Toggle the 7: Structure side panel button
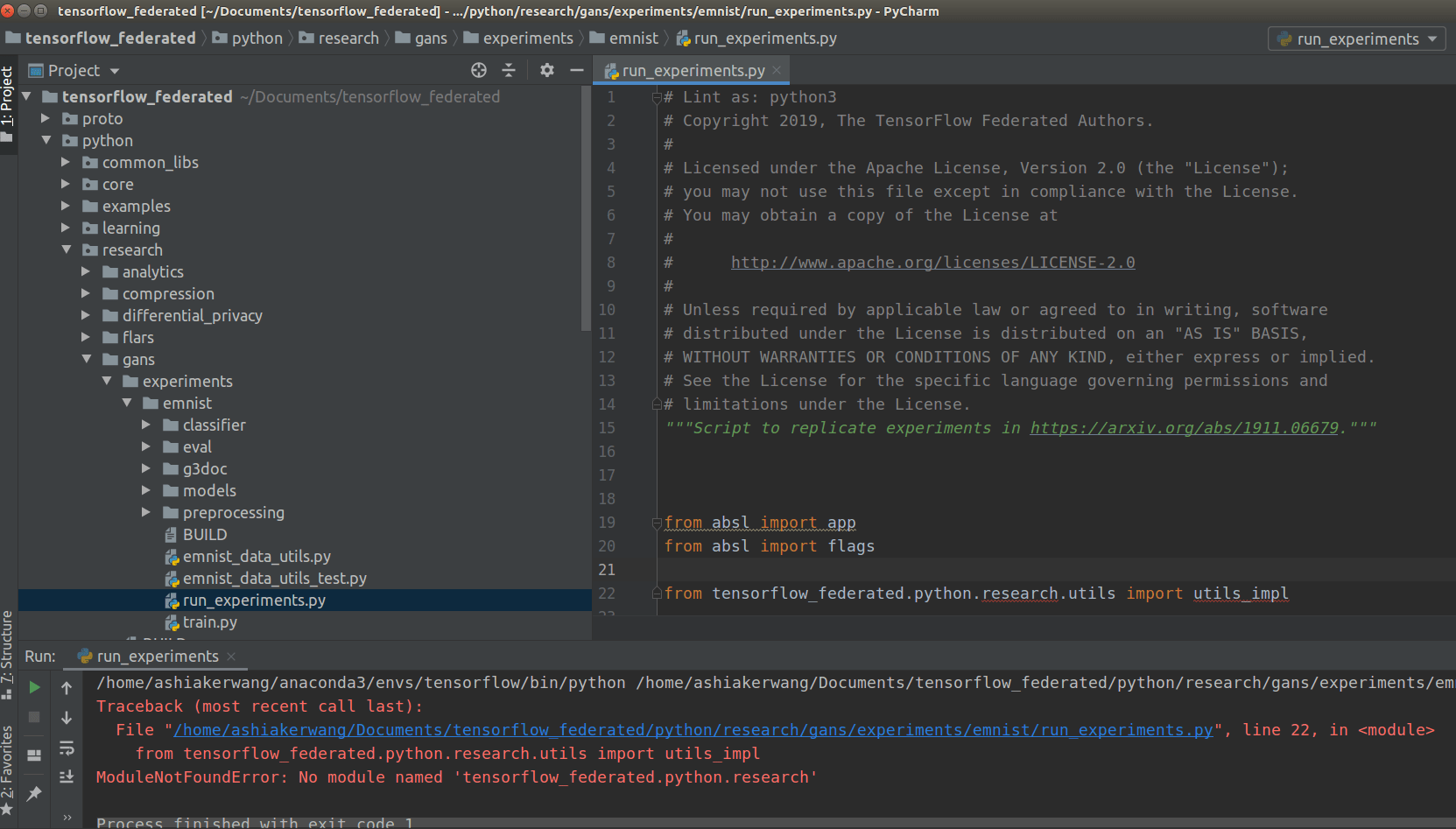This screenshot has height=829, width=1456. point(8,655)
